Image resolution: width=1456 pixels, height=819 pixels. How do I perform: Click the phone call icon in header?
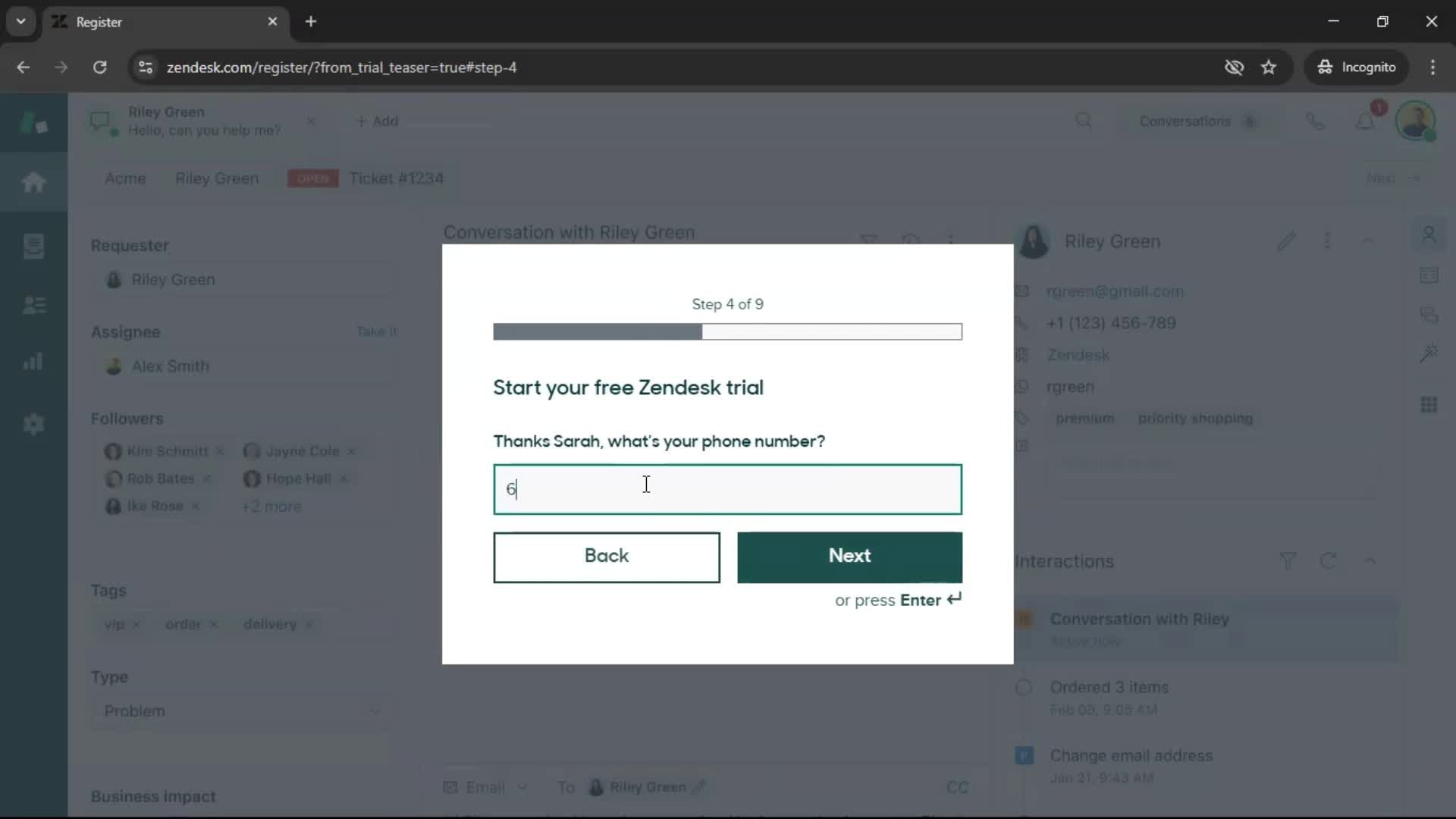coord(1316,121)
